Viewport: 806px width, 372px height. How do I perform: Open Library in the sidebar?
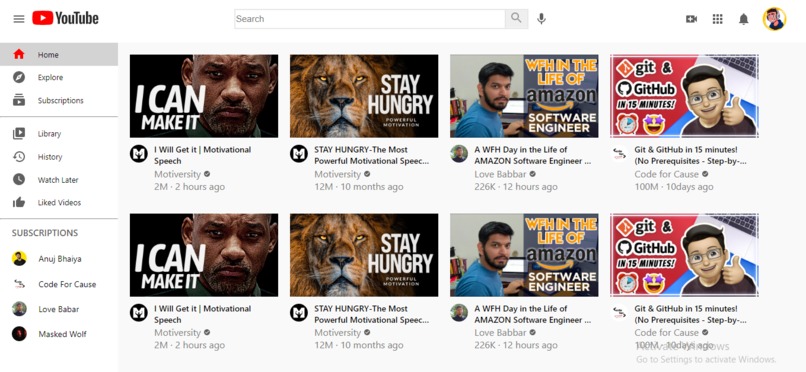point(59,134)
